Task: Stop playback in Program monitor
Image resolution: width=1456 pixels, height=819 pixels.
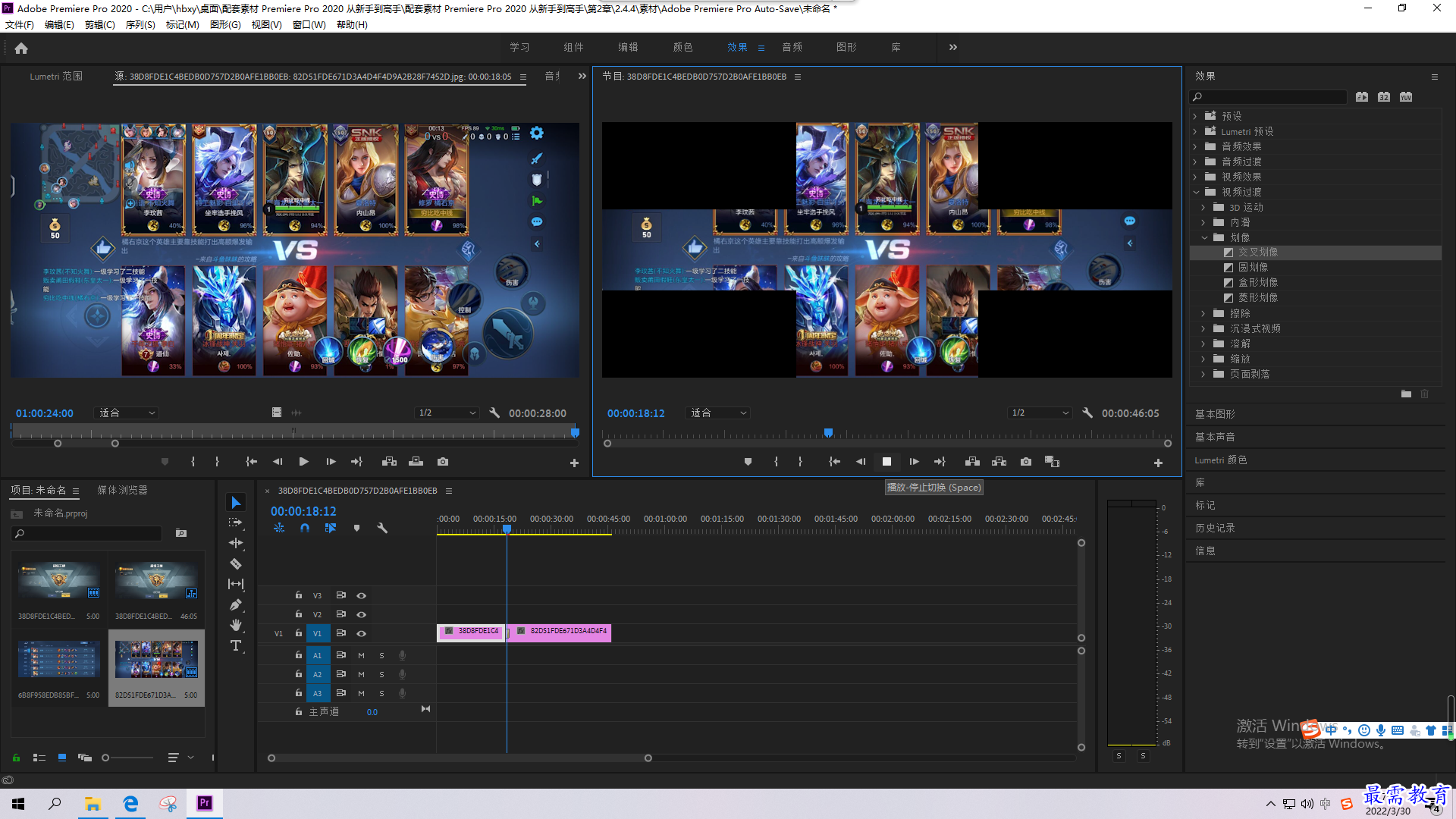Action: pyautogui.click(x=886, y=462)
